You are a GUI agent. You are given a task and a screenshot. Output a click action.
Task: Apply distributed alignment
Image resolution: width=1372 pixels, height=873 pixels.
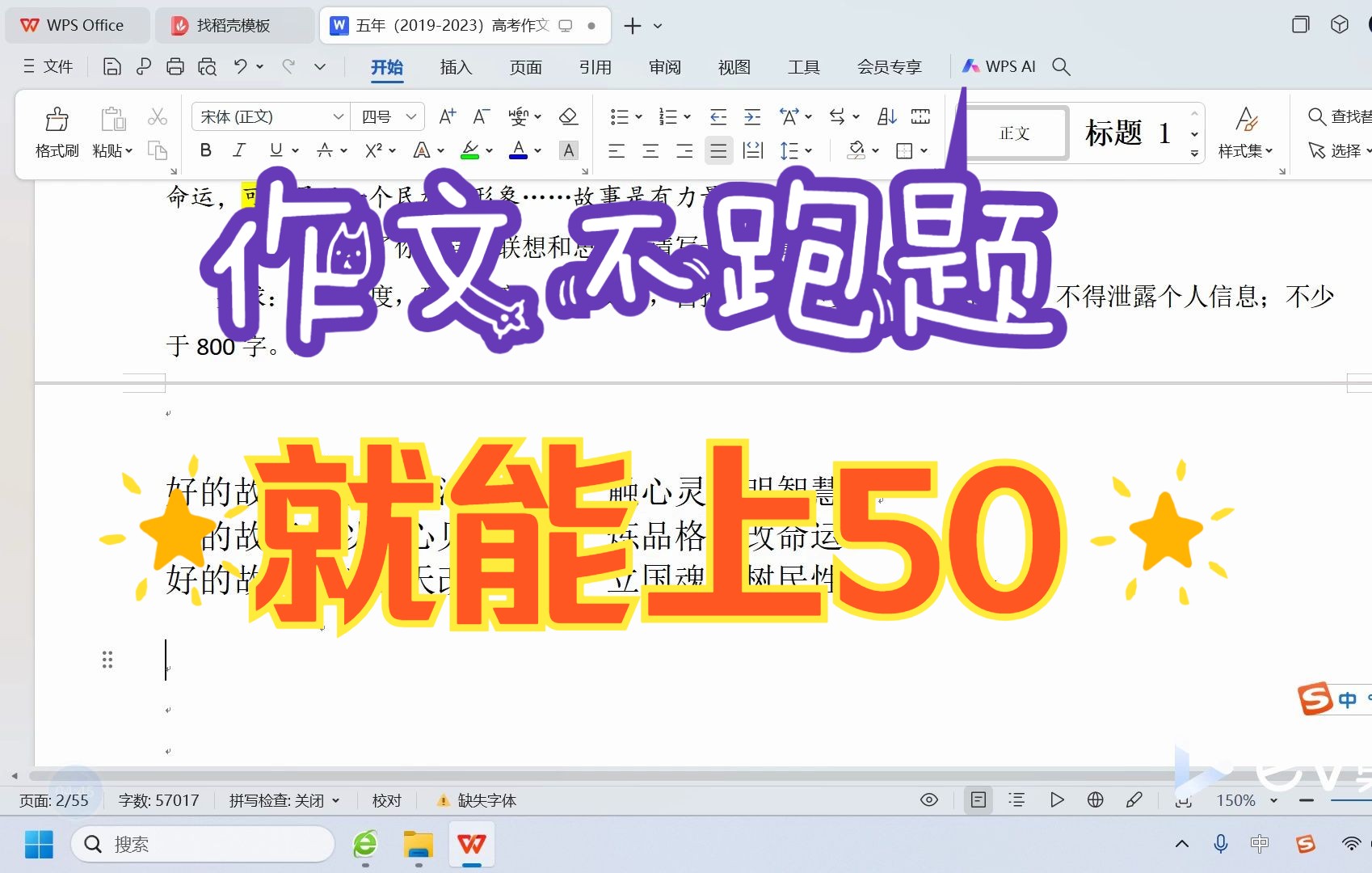pos(753,150)
